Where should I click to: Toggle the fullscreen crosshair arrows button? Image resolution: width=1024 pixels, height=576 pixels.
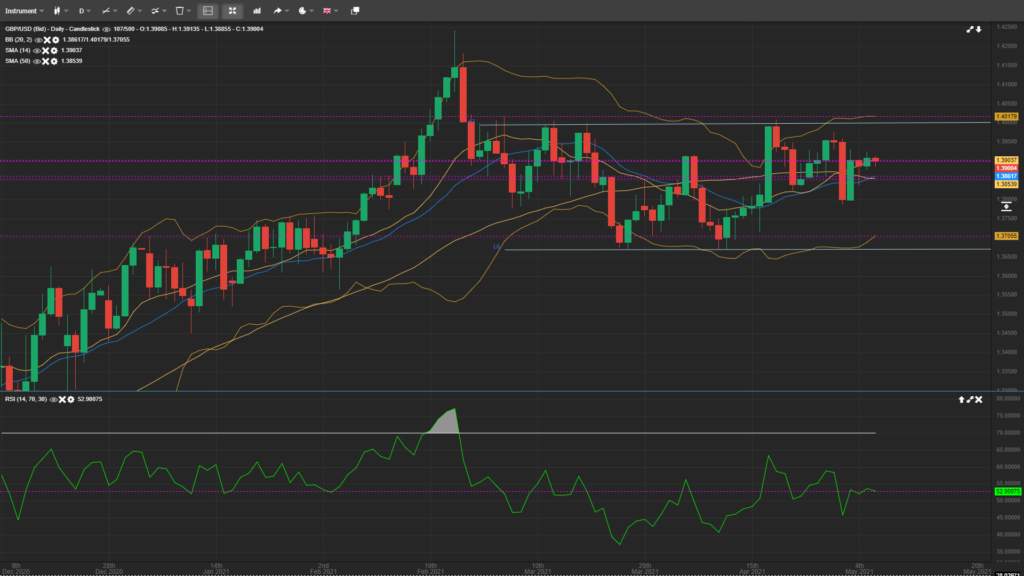tap(232, 10)
